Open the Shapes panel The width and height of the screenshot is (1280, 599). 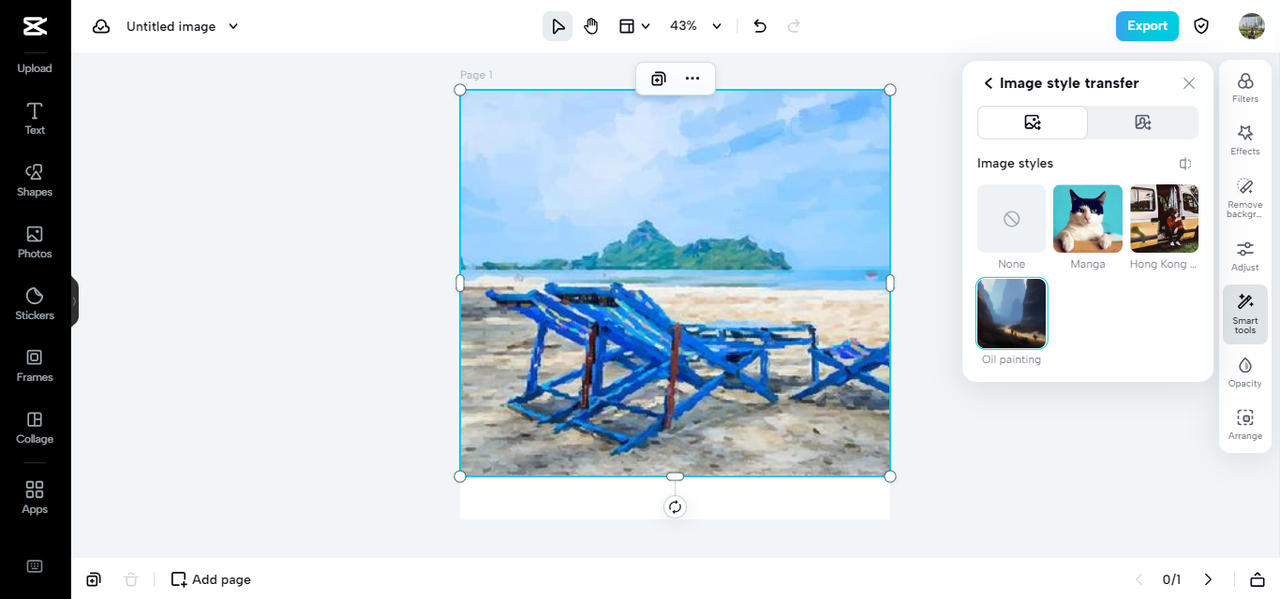(35, 180)
